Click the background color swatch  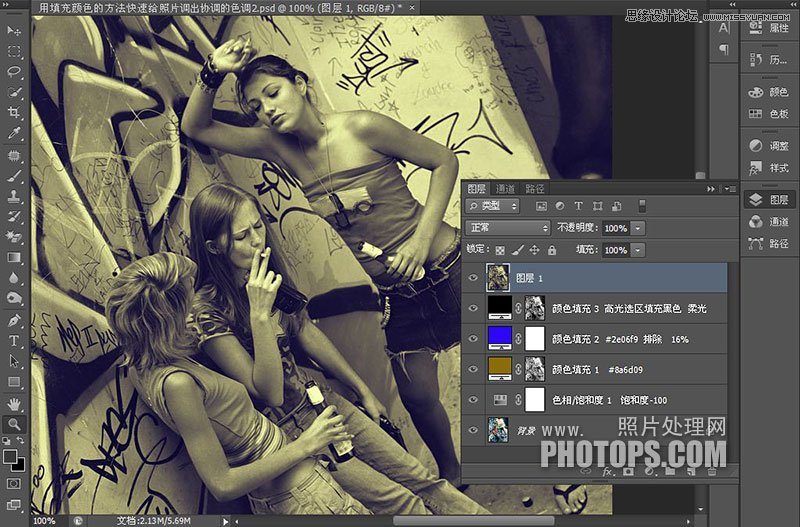pyautogui.click(x=19, y=465)
